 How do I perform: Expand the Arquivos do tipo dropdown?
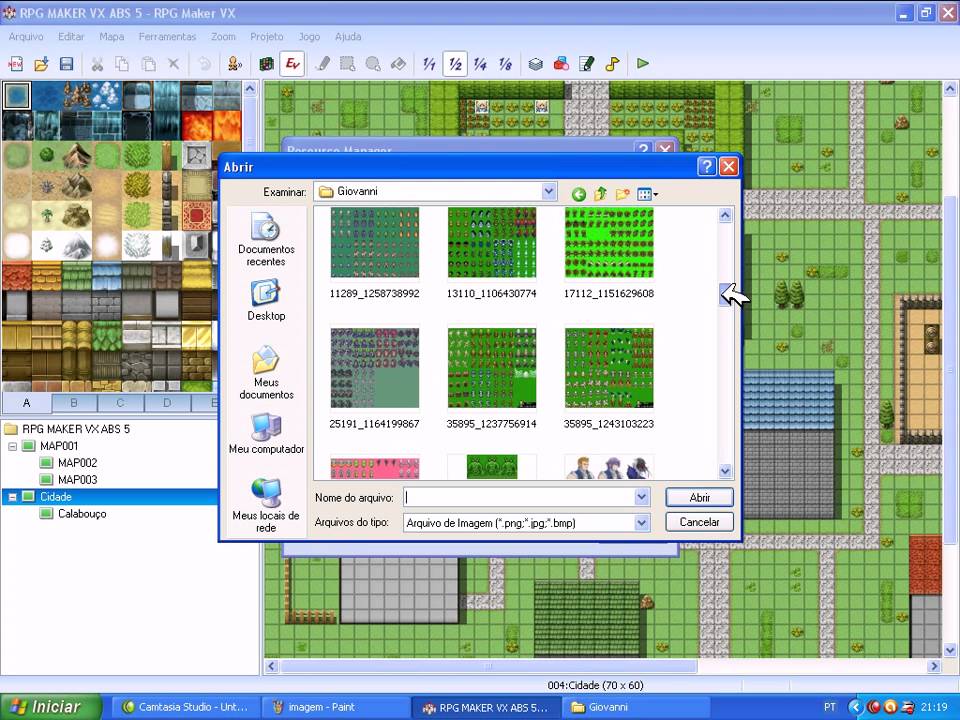click(642, 522)
